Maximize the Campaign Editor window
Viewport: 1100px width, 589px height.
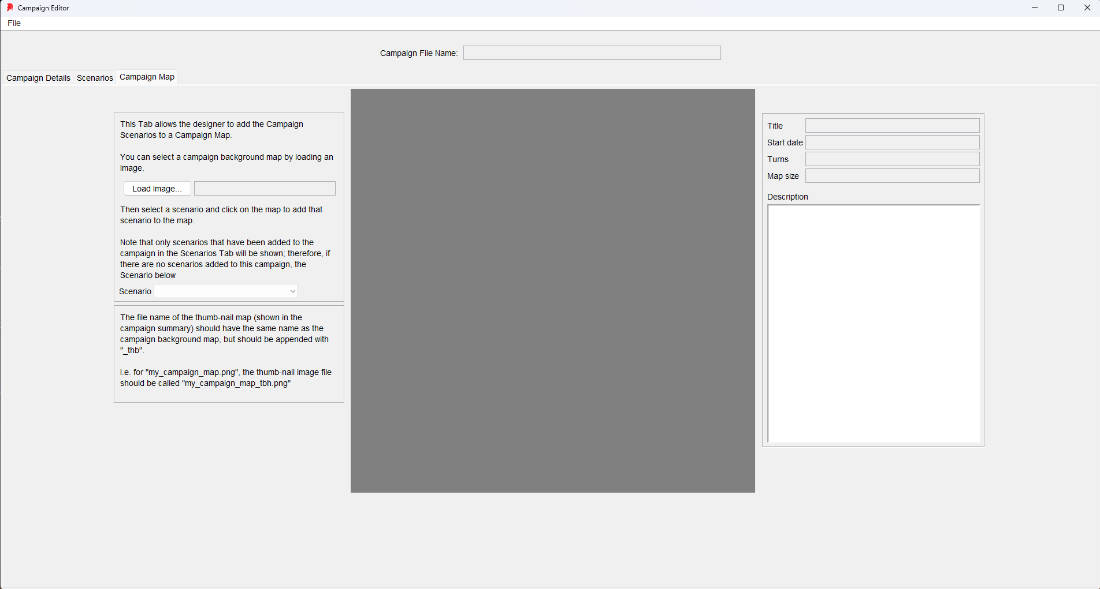(x=1061, y=8)
